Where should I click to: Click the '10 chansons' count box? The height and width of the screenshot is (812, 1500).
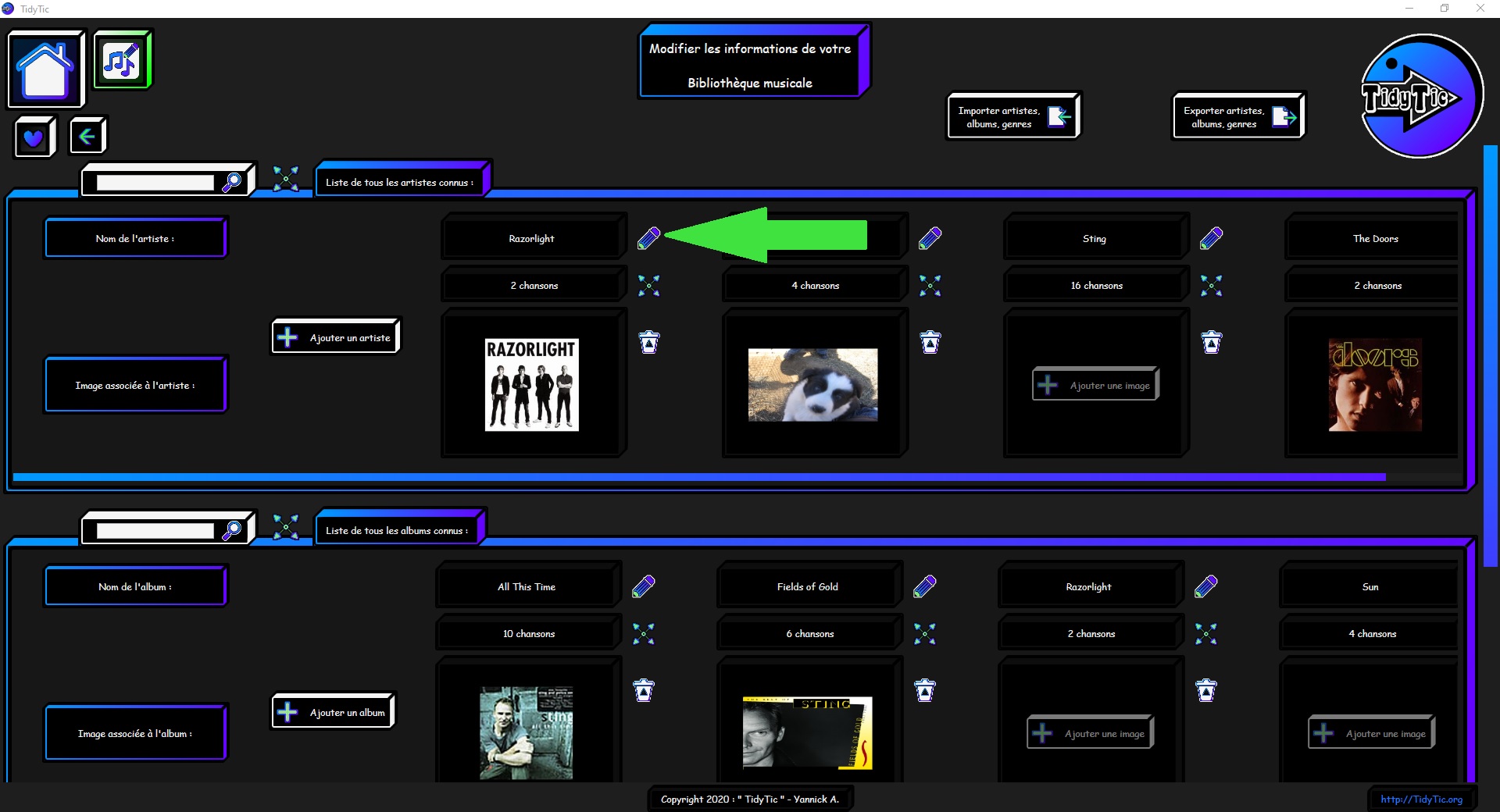pos(528,632)
